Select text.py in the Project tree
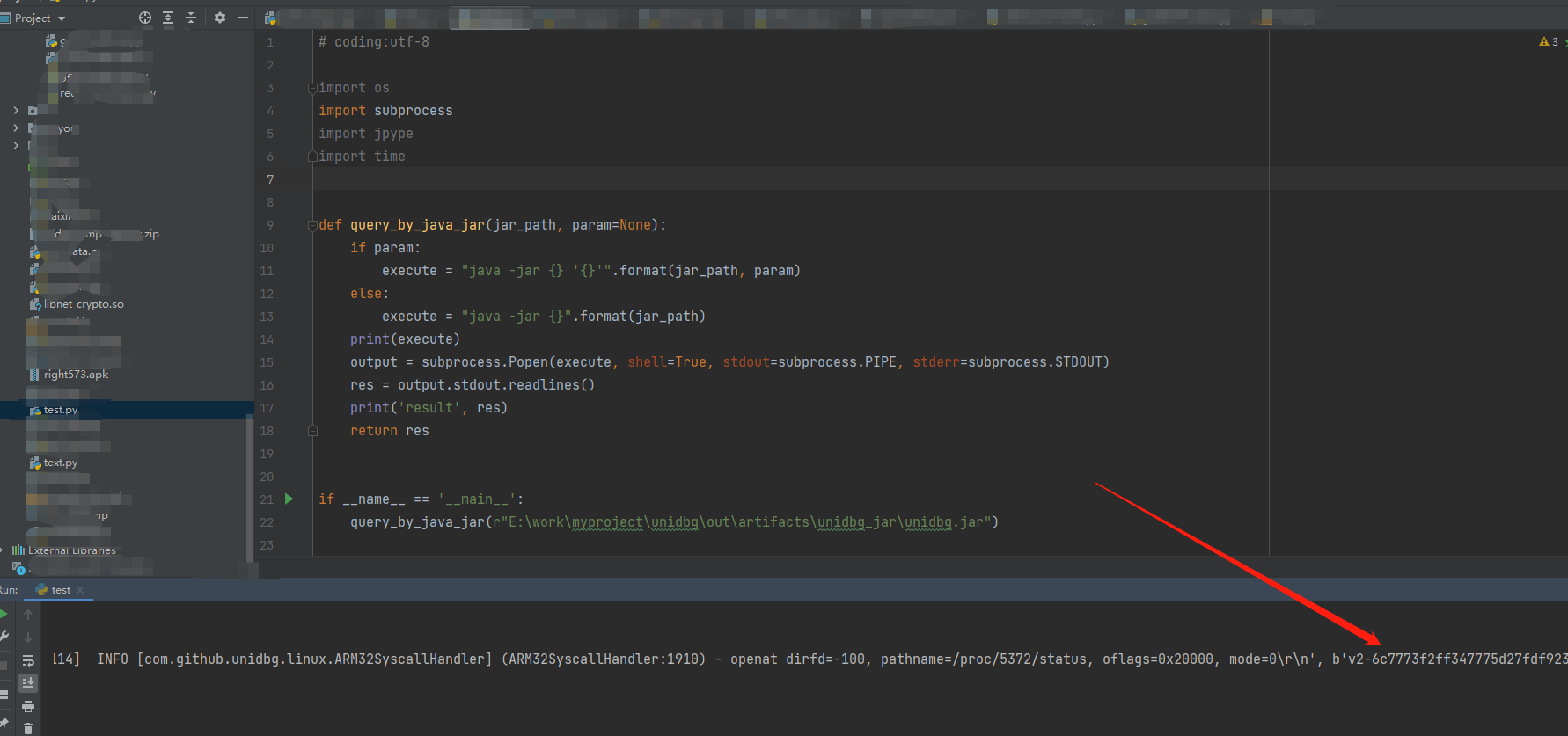1568x736 pixels. coord(61,463)
